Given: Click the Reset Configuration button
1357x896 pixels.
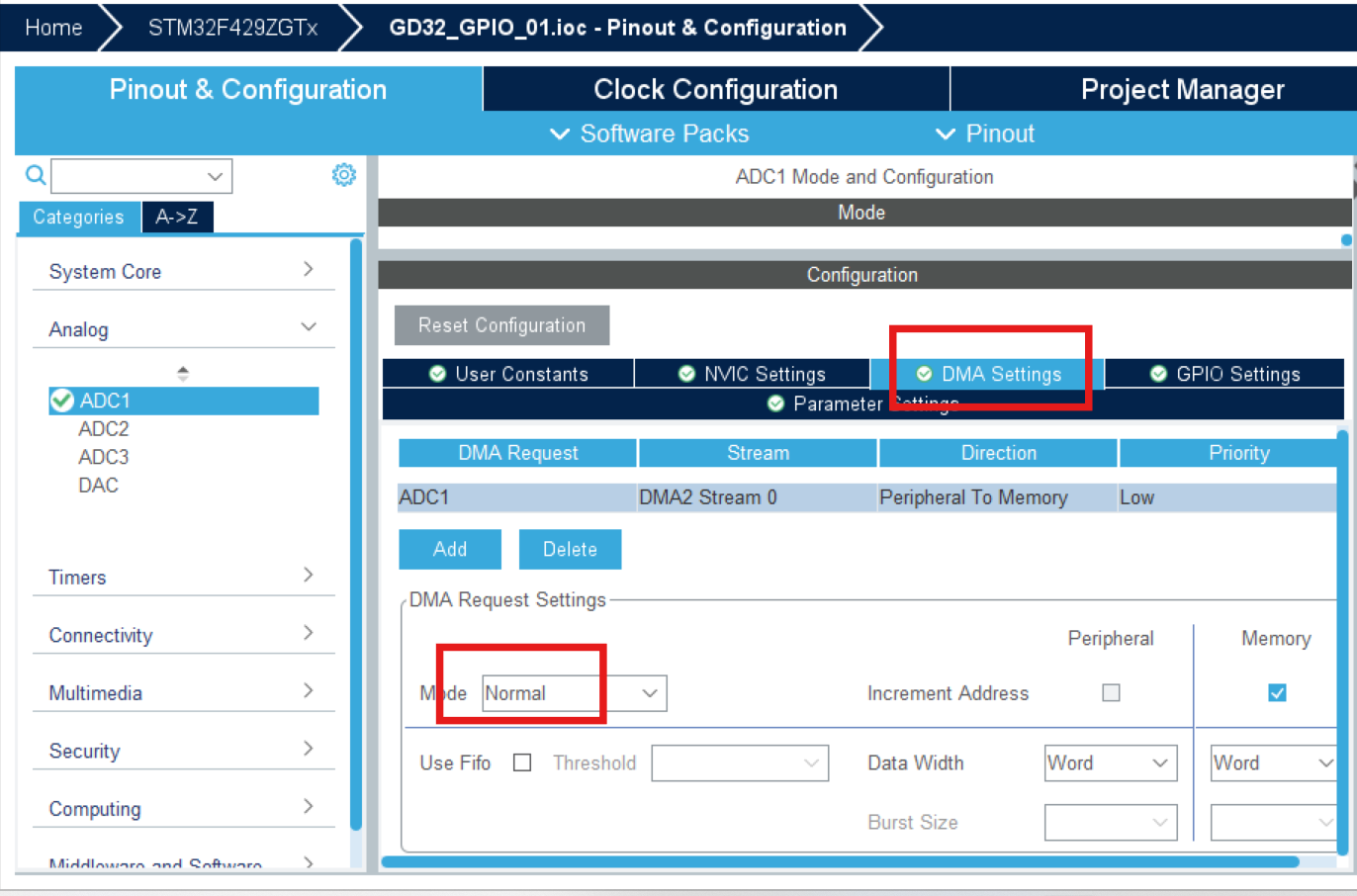Looking at the screenshot, I should click(501, 325).
